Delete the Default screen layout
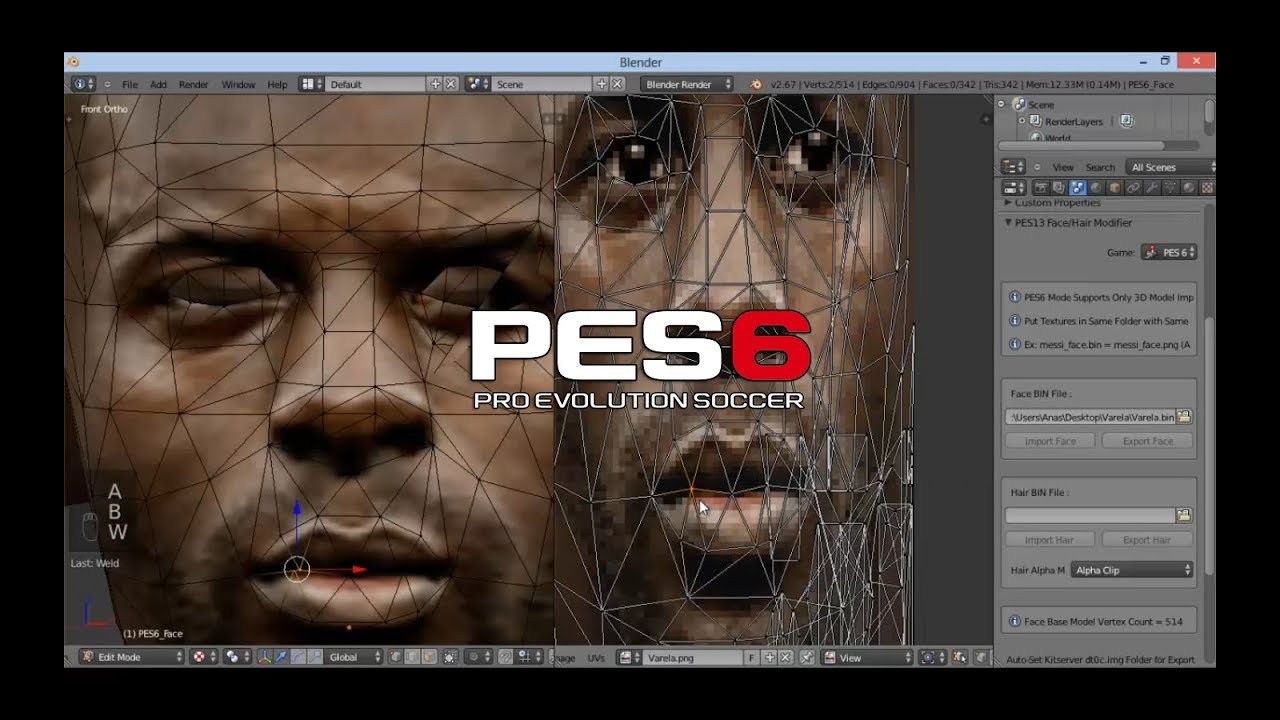Viewport: 1280px width, 720px height. point(451,85)
